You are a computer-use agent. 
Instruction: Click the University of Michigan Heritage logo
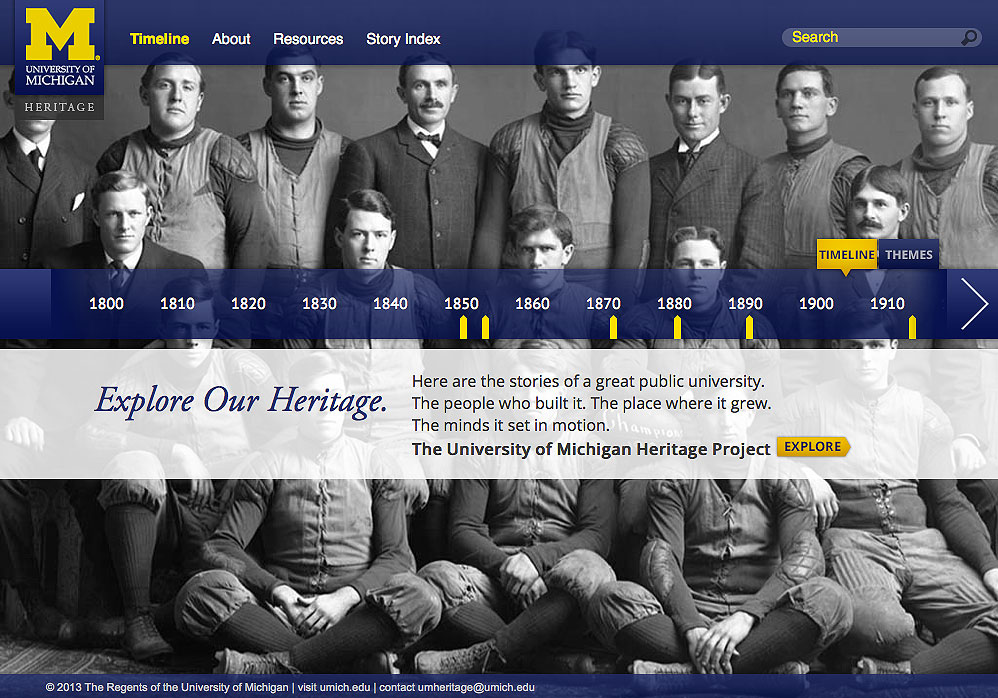pos(59,59)
